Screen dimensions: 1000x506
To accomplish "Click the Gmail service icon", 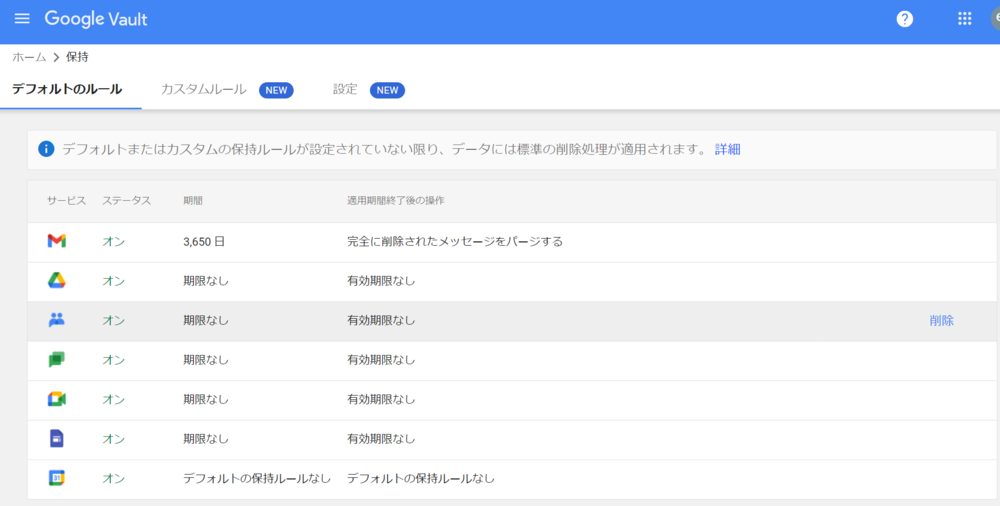I will [57, 241].
